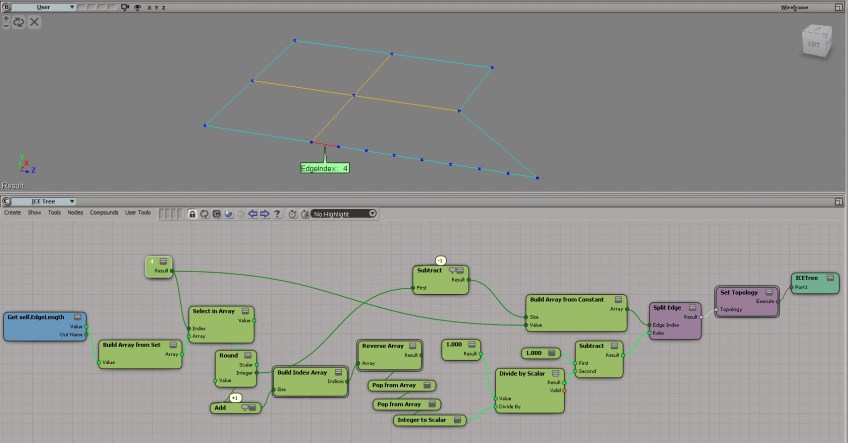The width and height of the screenshot is (848, 443).
Task: Open the Nodes menu
Action: pos(75,212)
